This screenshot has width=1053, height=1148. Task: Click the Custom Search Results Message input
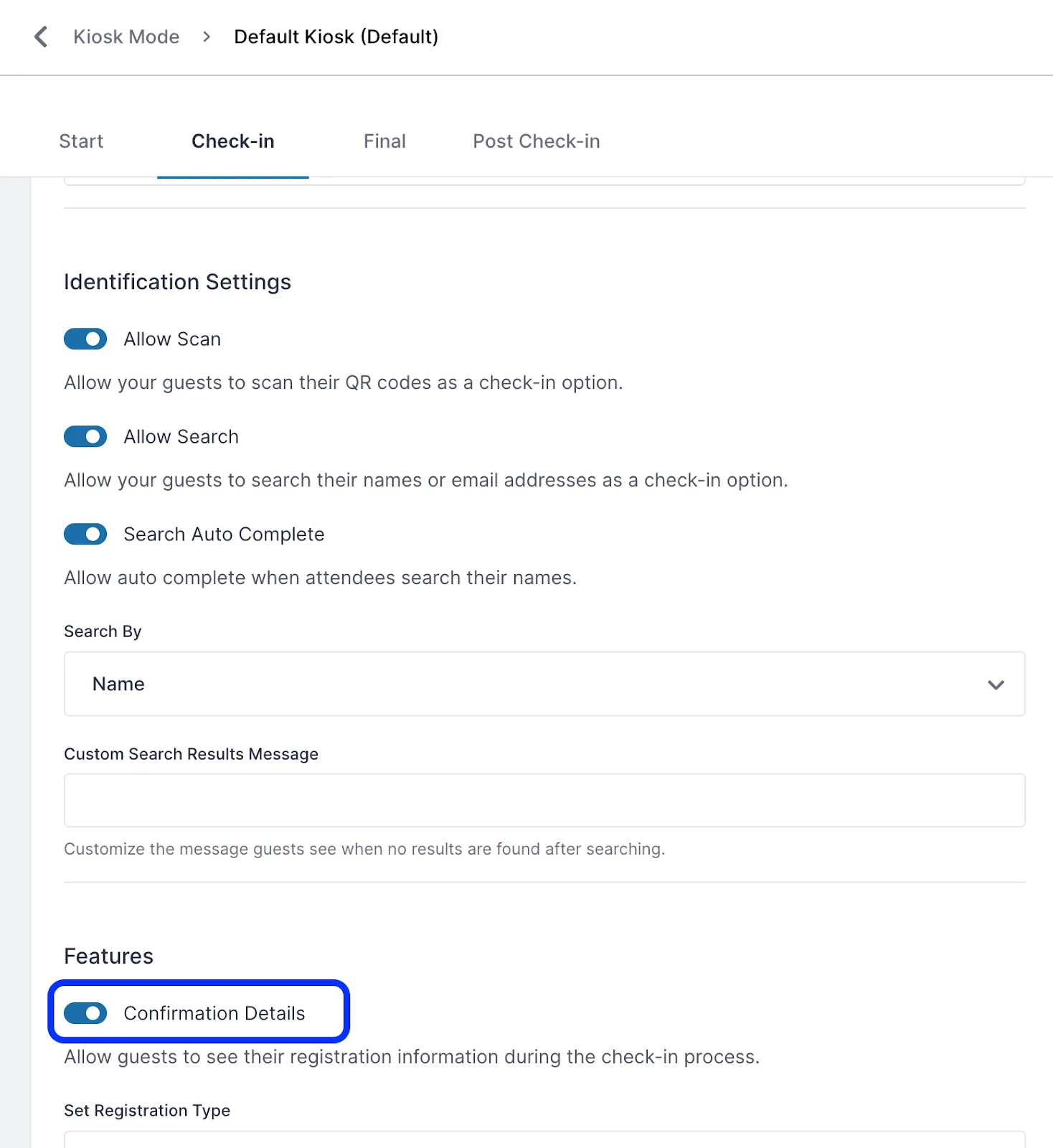tap(544, 800)
